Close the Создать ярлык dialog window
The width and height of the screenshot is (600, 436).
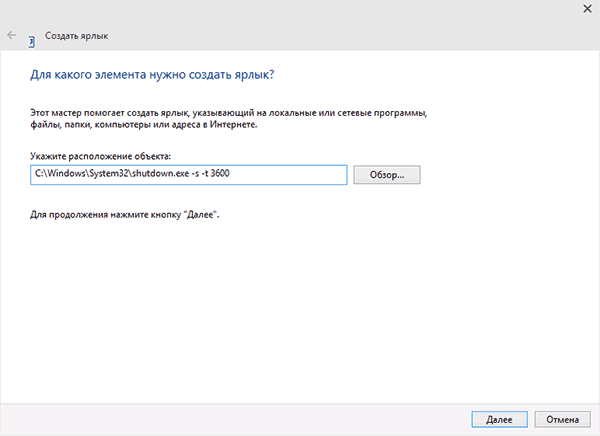[585, 8]
